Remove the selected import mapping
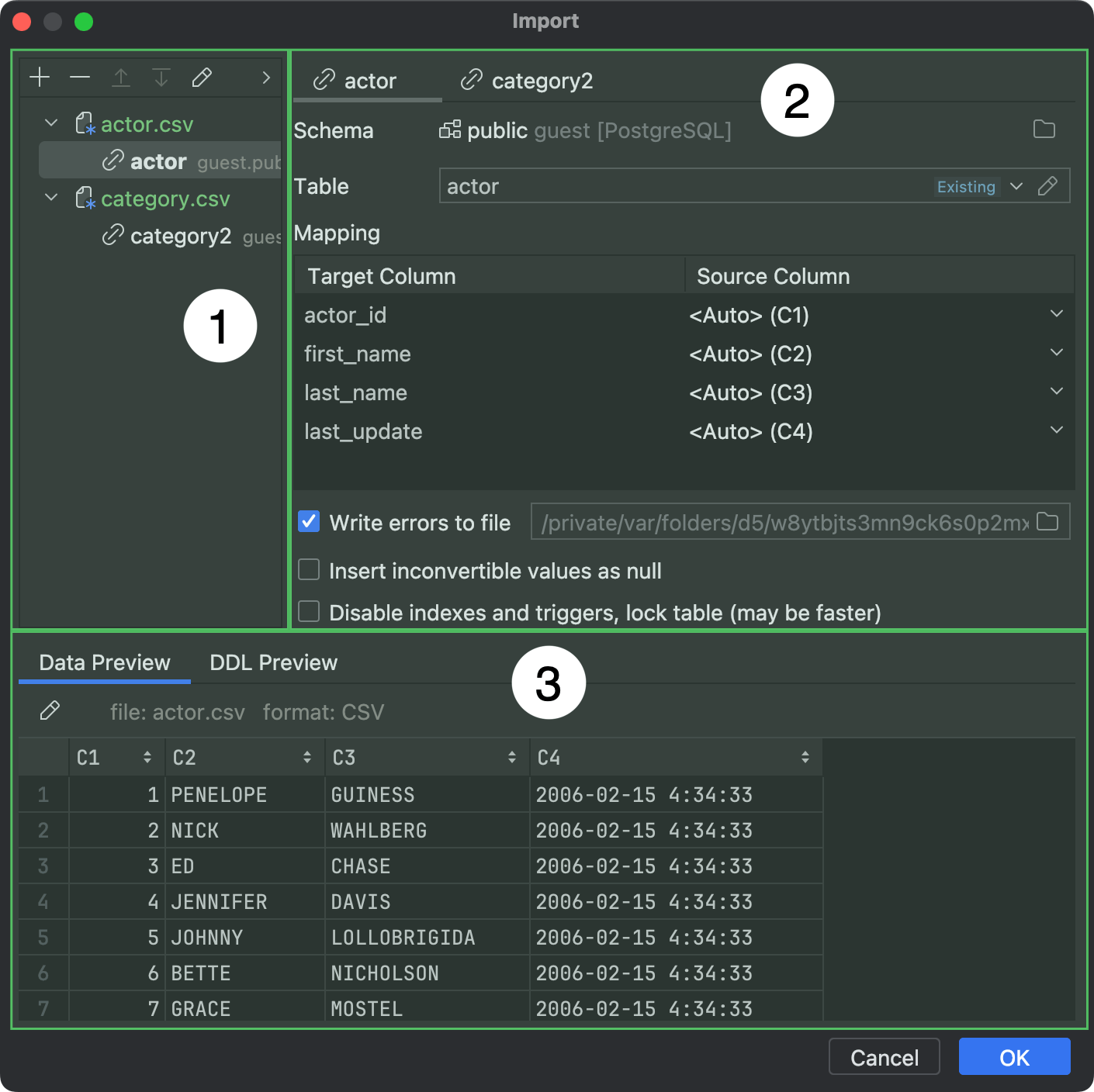 (x=80, y=77)
